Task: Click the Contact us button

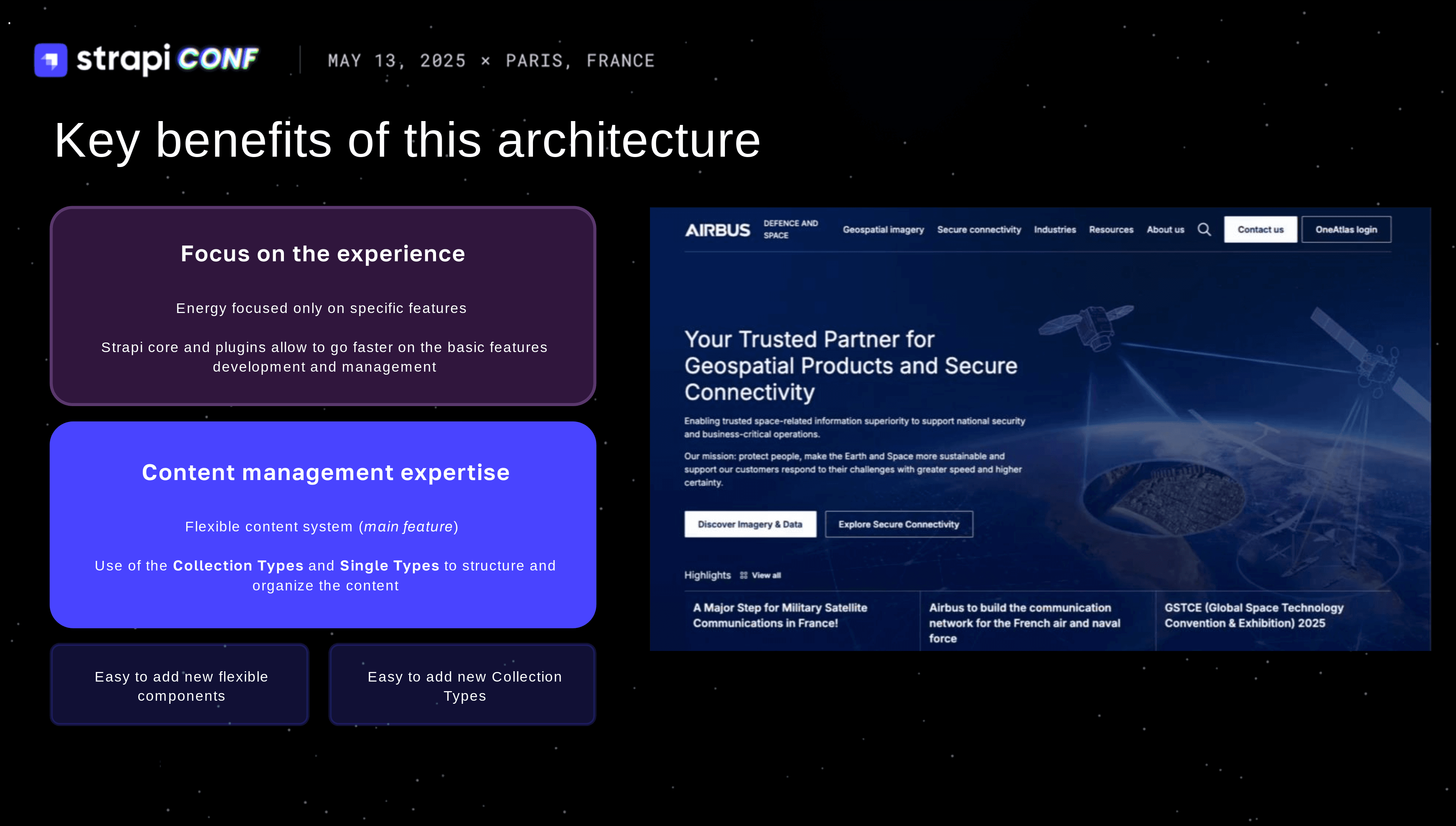Action: [x=1260, y=230]
